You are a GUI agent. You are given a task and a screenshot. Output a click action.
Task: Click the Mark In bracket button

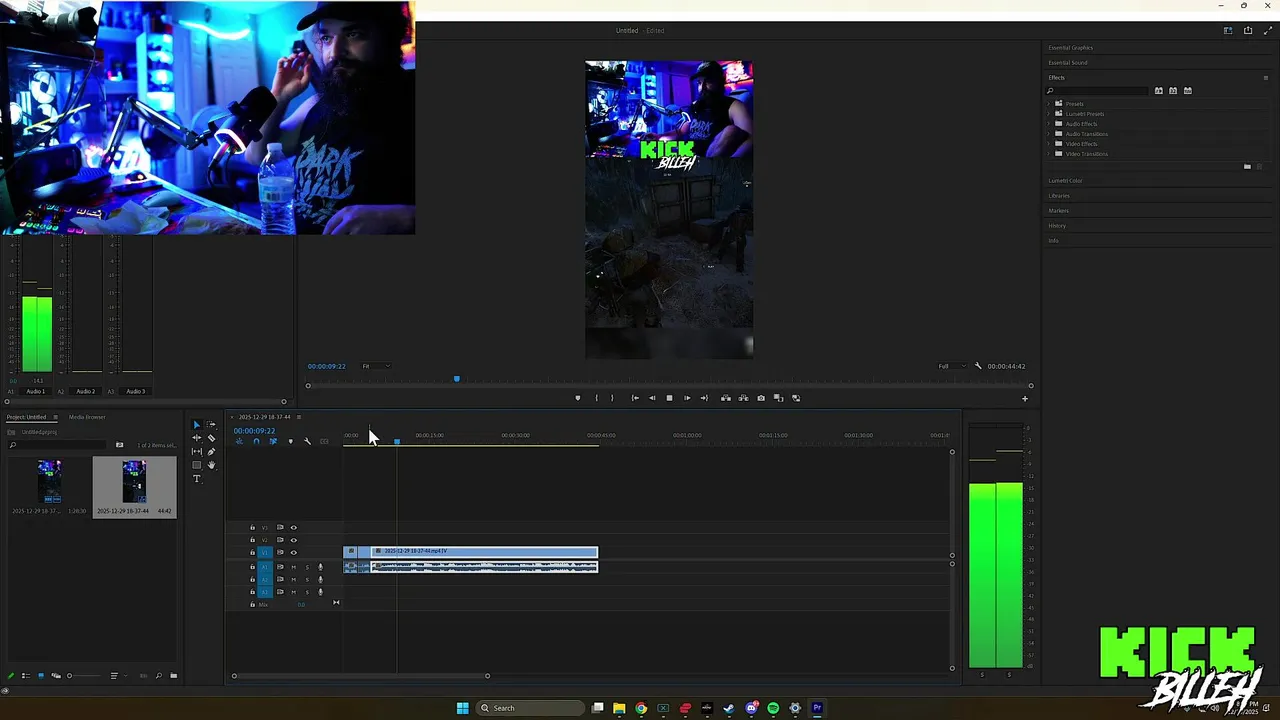pos(597,398)
